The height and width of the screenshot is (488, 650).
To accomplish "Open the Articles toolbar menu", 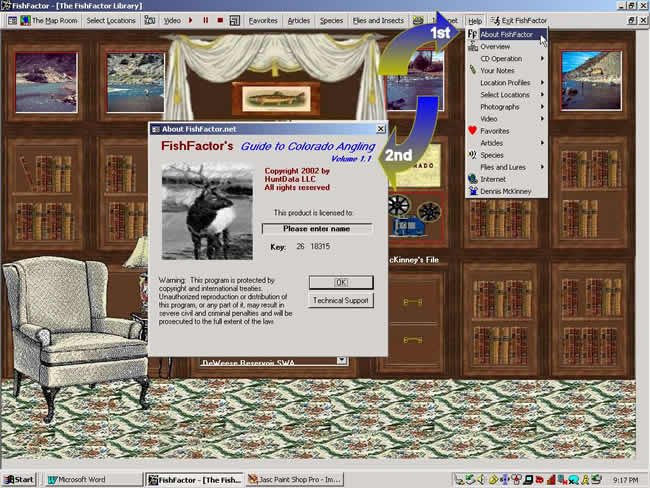I will [x=298, y=20].
